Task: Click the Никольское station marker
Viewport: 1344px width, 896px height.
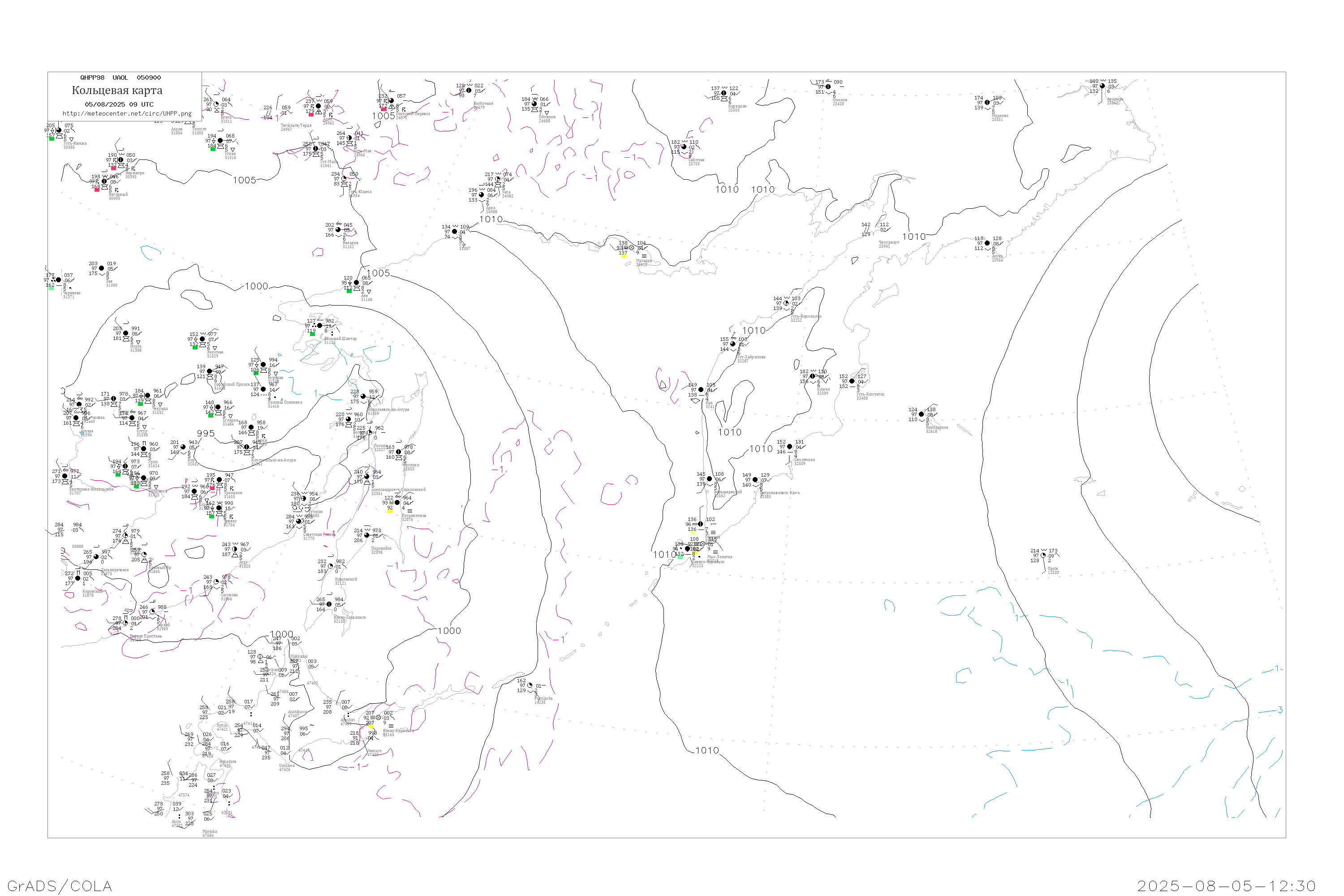Action: (x=921, y=414)
